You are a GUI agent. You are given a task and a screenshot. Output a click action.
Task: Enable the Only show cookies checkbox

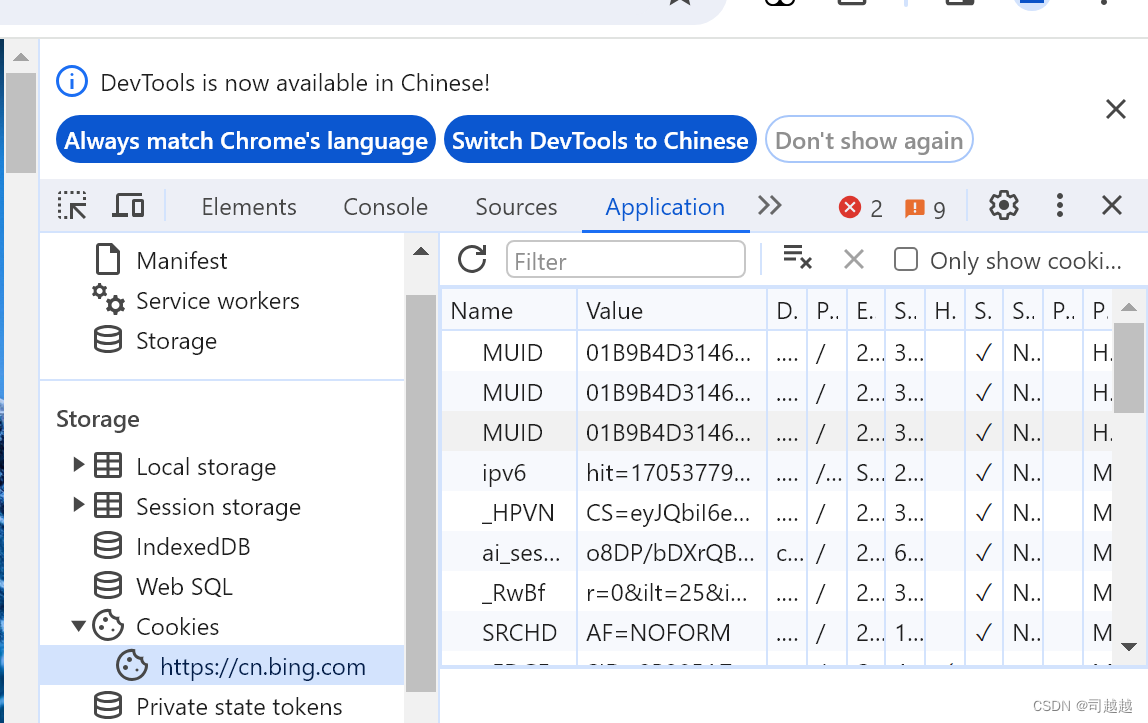click(905, 259)
